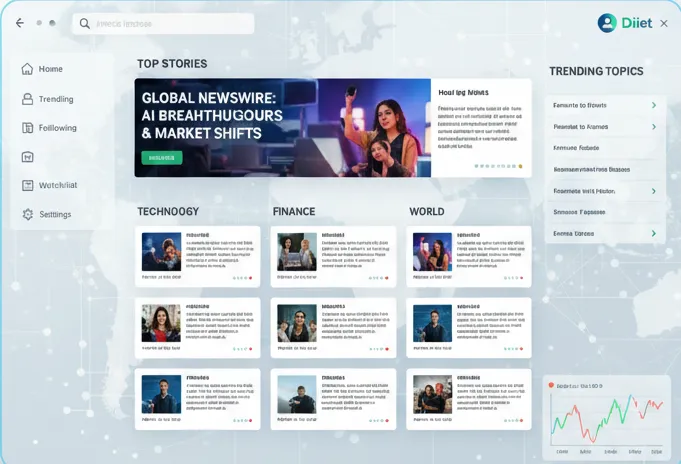Expand second Trending Topics row chevron
The width and height of the screenshot is (681, 464).
coord(654,126)
